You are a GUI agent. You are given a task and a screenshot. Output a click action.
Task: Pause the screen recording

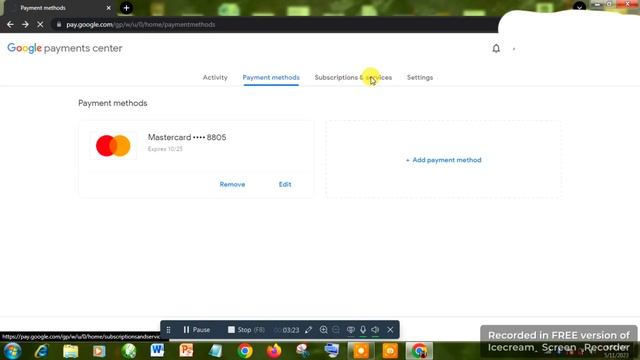click(x=197, y=330)
